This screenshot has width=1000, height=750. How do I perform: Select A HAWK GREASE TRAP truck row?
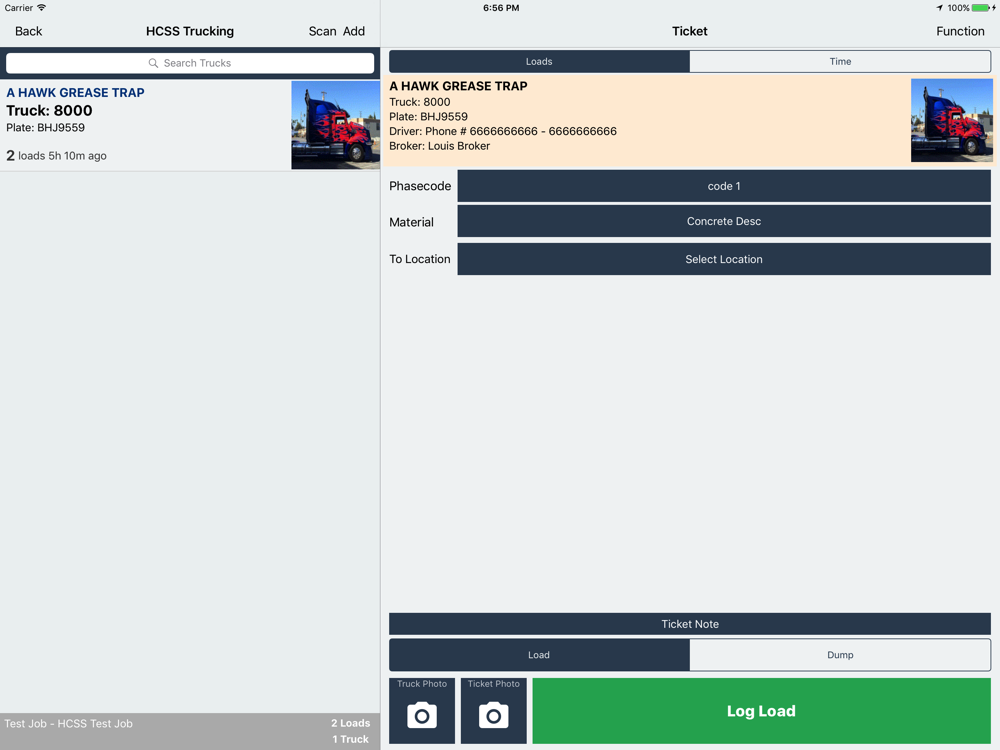point(190,125)
